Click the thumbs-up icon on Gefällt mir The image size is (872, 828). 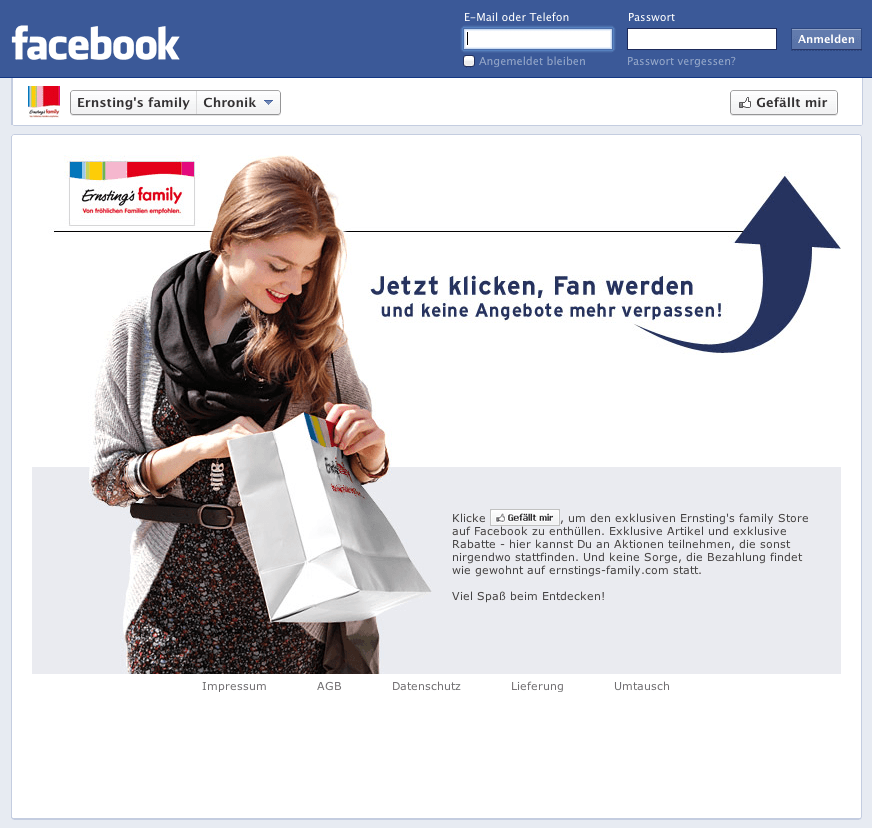coord(745,103)
